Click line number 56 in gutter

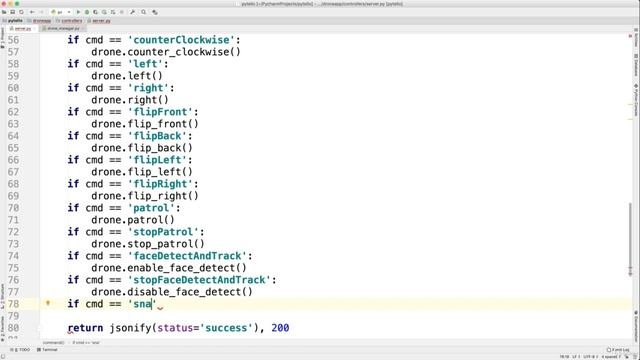[13, 40]
